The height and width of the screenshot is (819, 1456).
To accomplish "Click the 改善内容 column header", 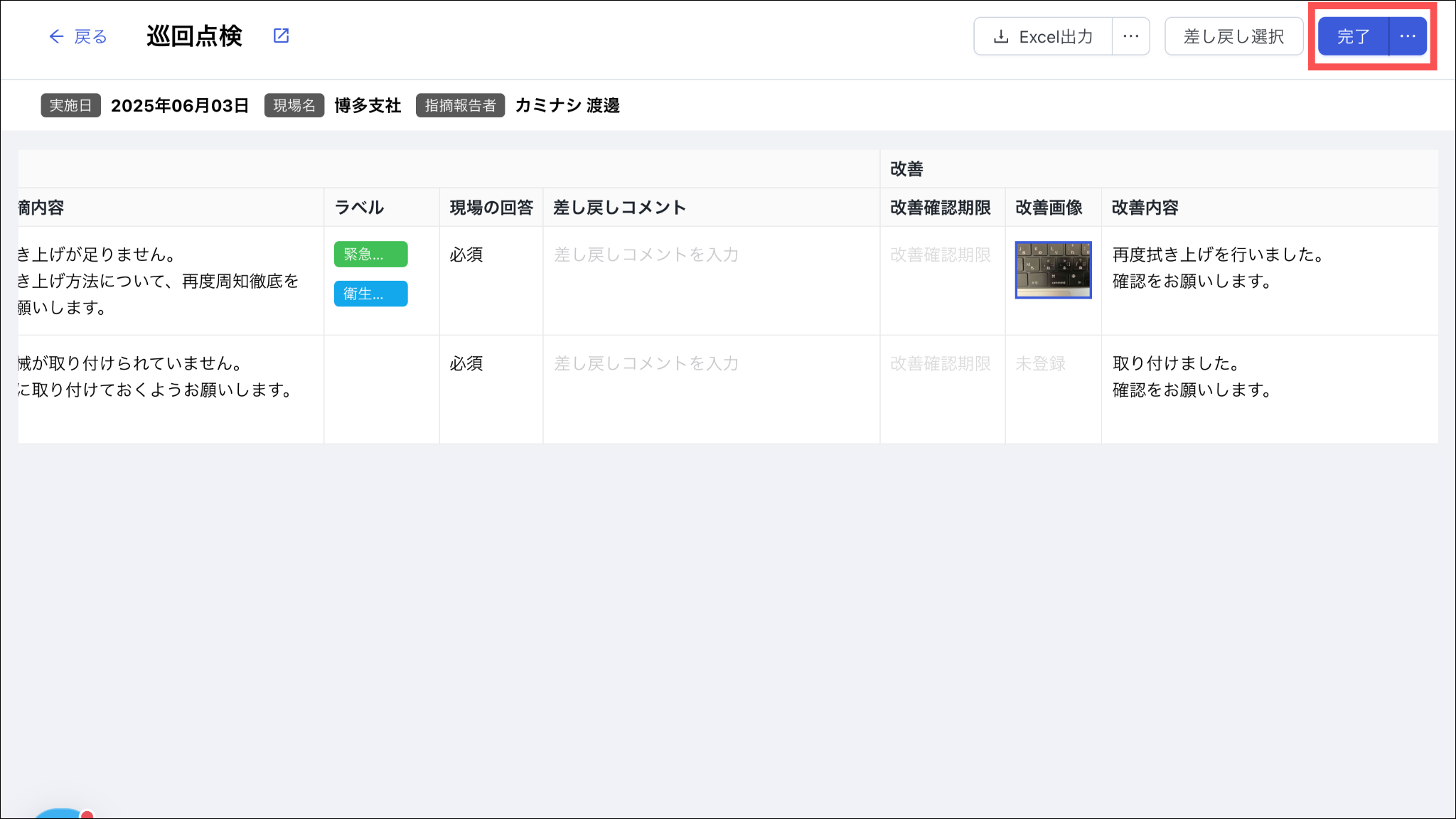I will click(x=1145, y=208).
